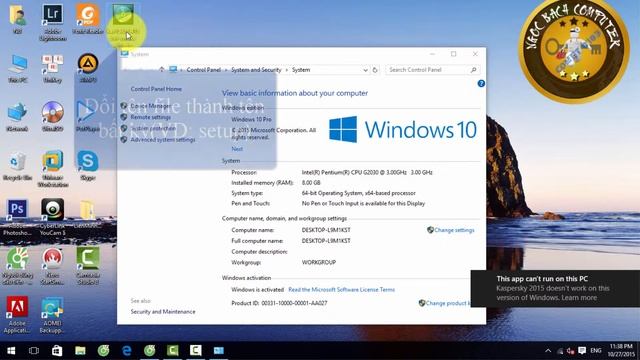Viewport: 640px width, 360px height.
Task: Click the taskbar clock and date
Action: click(622, 351)
